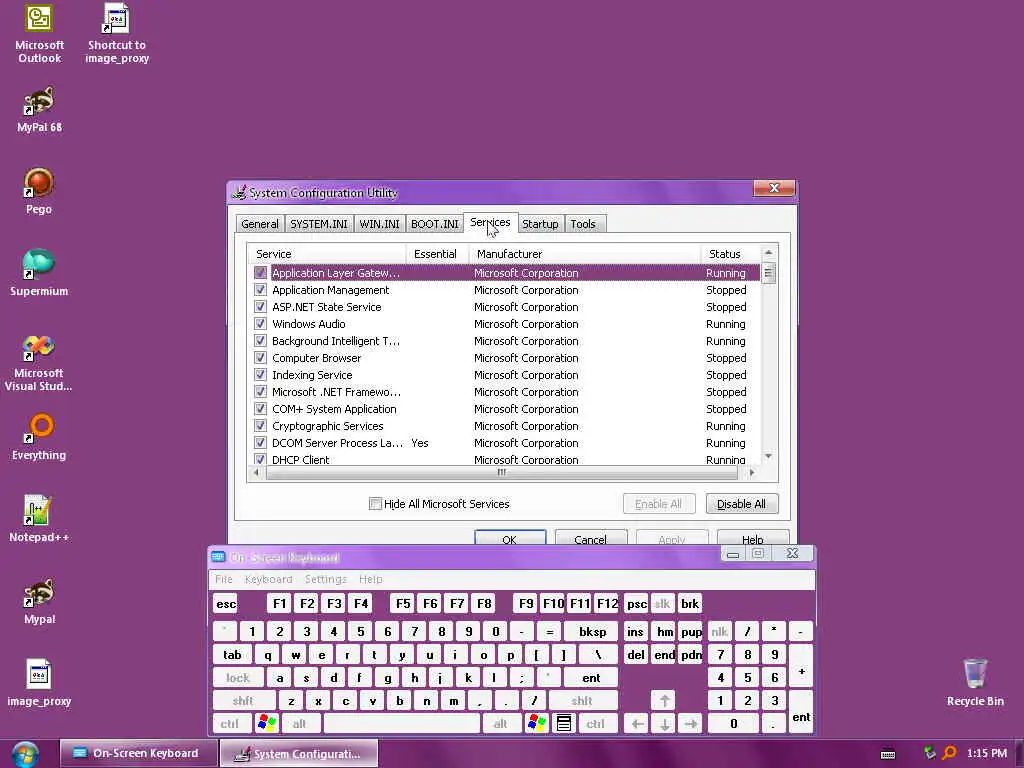This screenshot has height=768, width=1024.
Task: Switch to the Startup tab
Action: 540,224
